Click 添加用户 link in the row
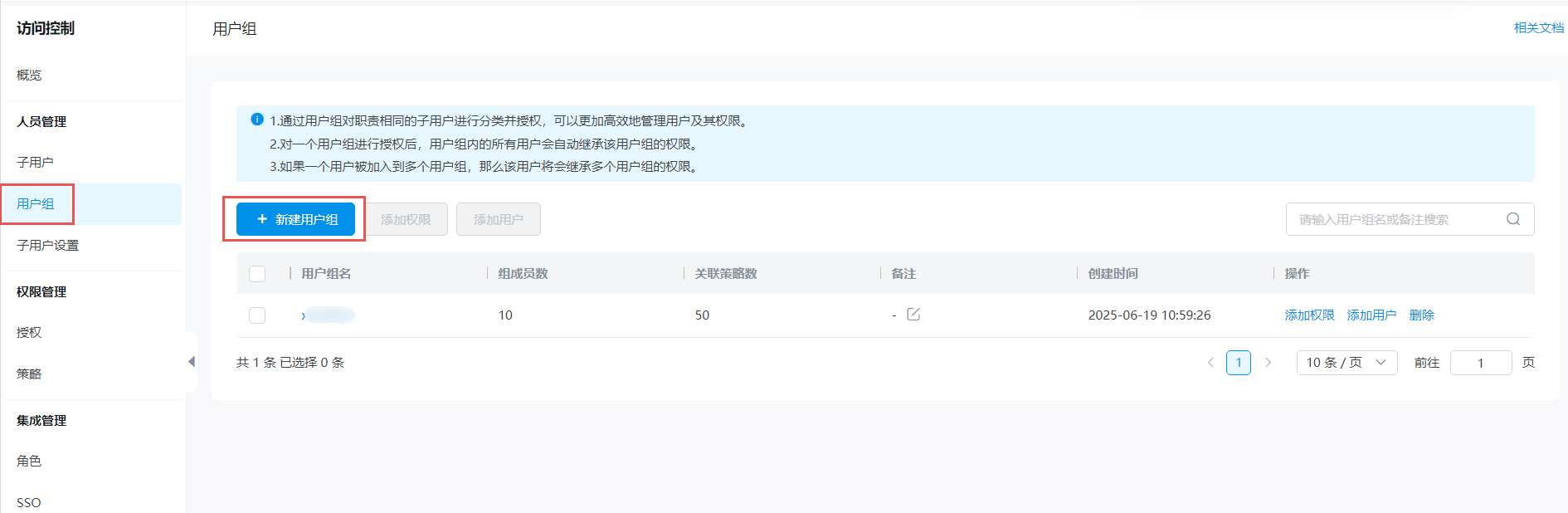1568x513 pixels. tap(1372, 315)
